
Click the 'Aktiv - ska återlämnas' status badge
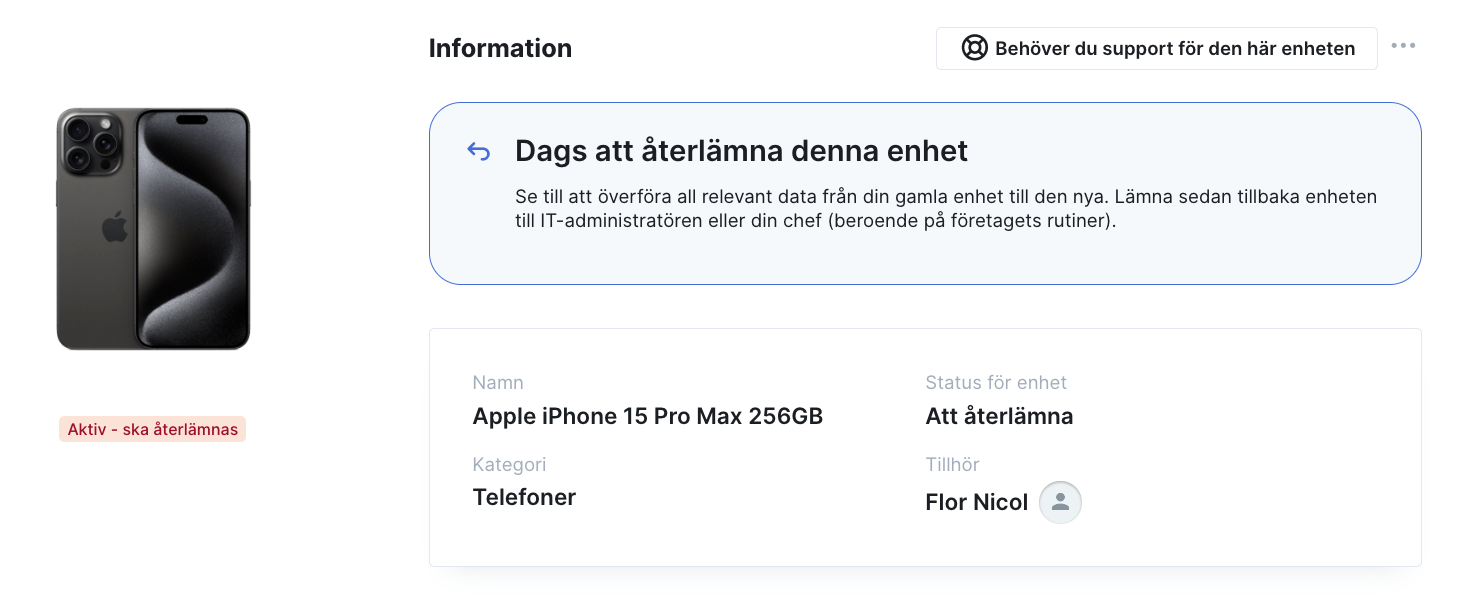coord(152,429)
